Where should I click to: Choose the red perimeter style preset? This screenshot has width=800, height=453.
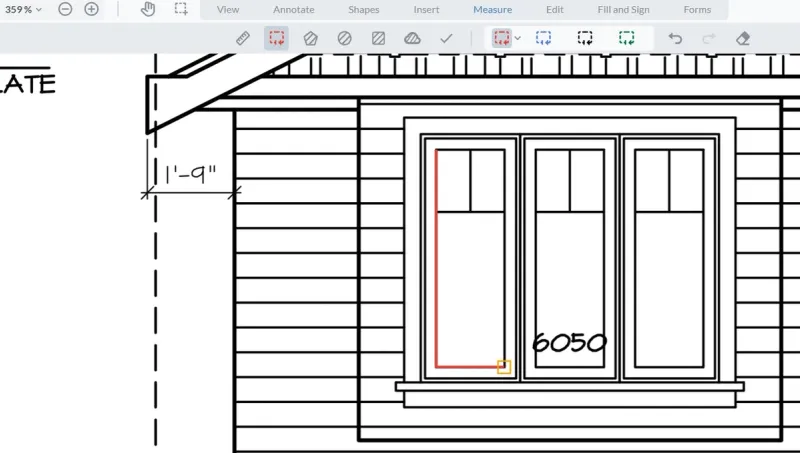pos(502,38)
